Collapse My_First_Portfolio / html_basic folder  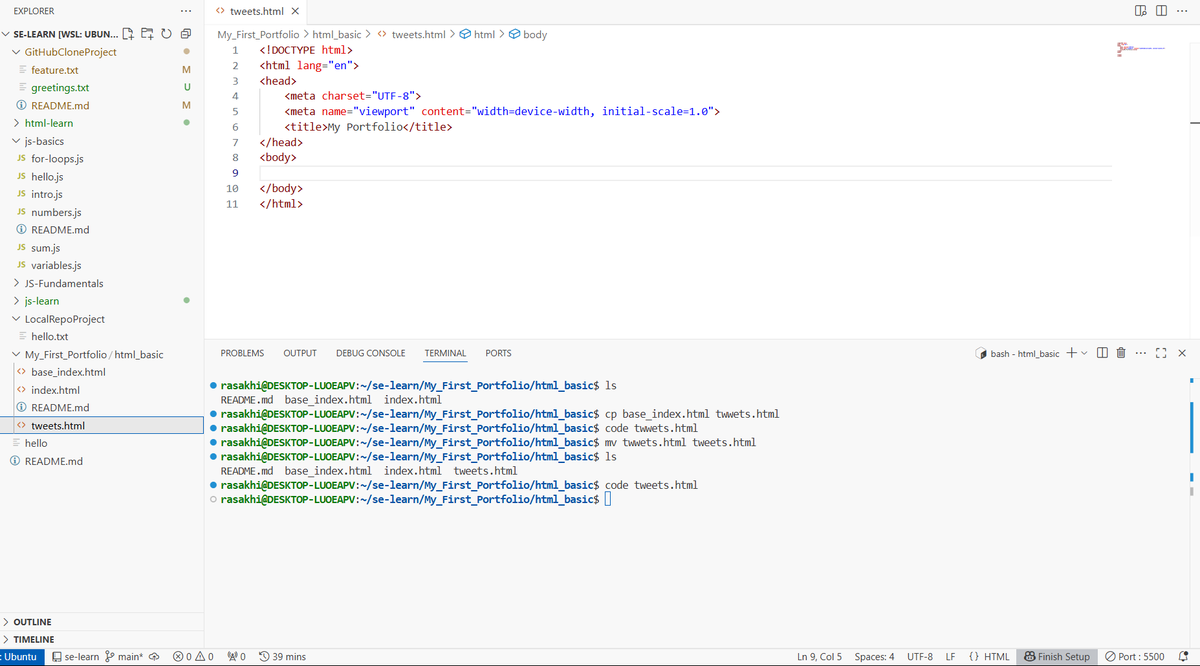(93, 354)
